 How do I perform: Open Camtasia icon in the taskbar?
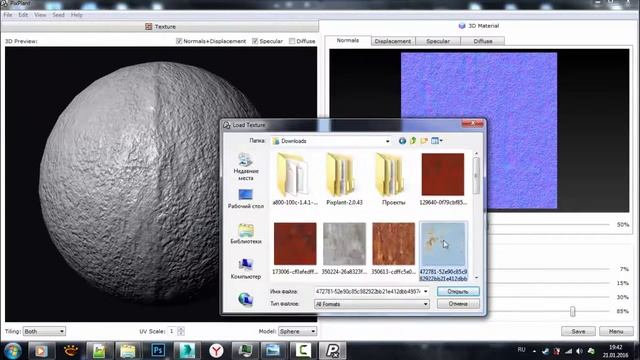(x=303, y=351)
